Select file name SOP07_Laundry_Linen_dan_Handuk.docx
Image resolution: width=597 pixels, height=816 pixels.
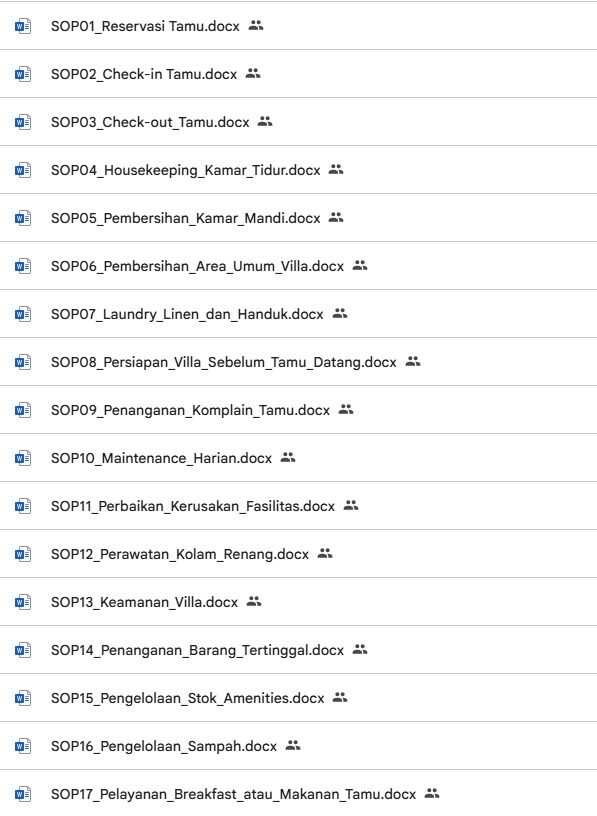pos(187,314)
